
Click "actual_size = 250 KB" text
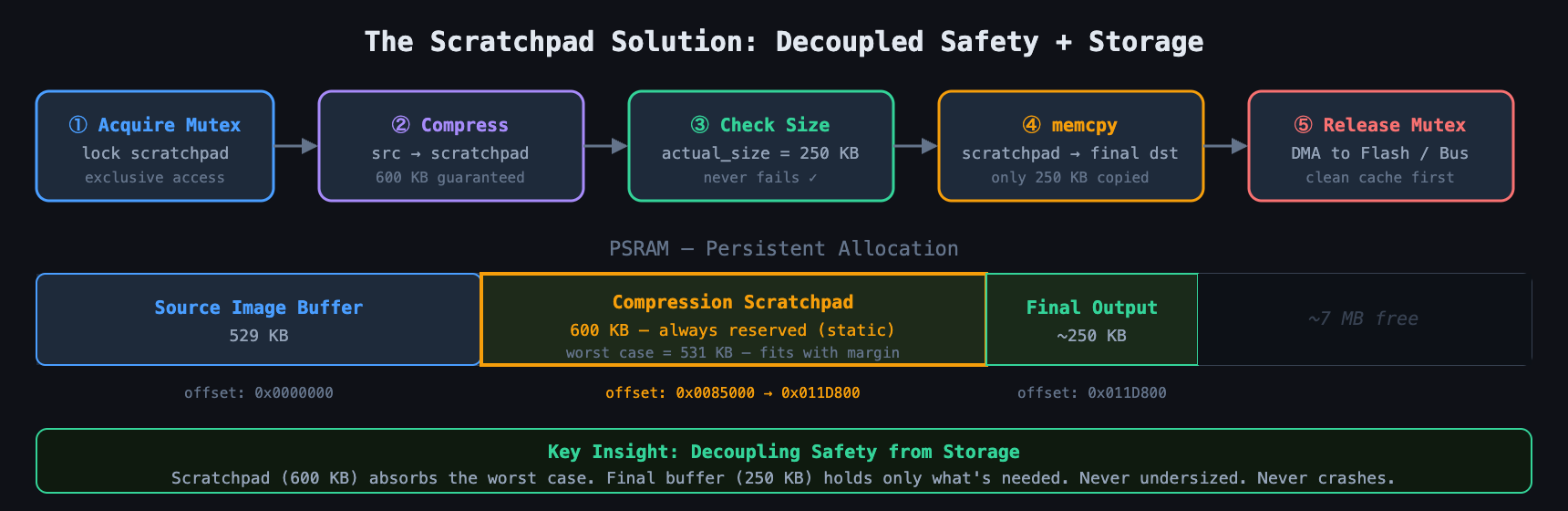[760, 153]
